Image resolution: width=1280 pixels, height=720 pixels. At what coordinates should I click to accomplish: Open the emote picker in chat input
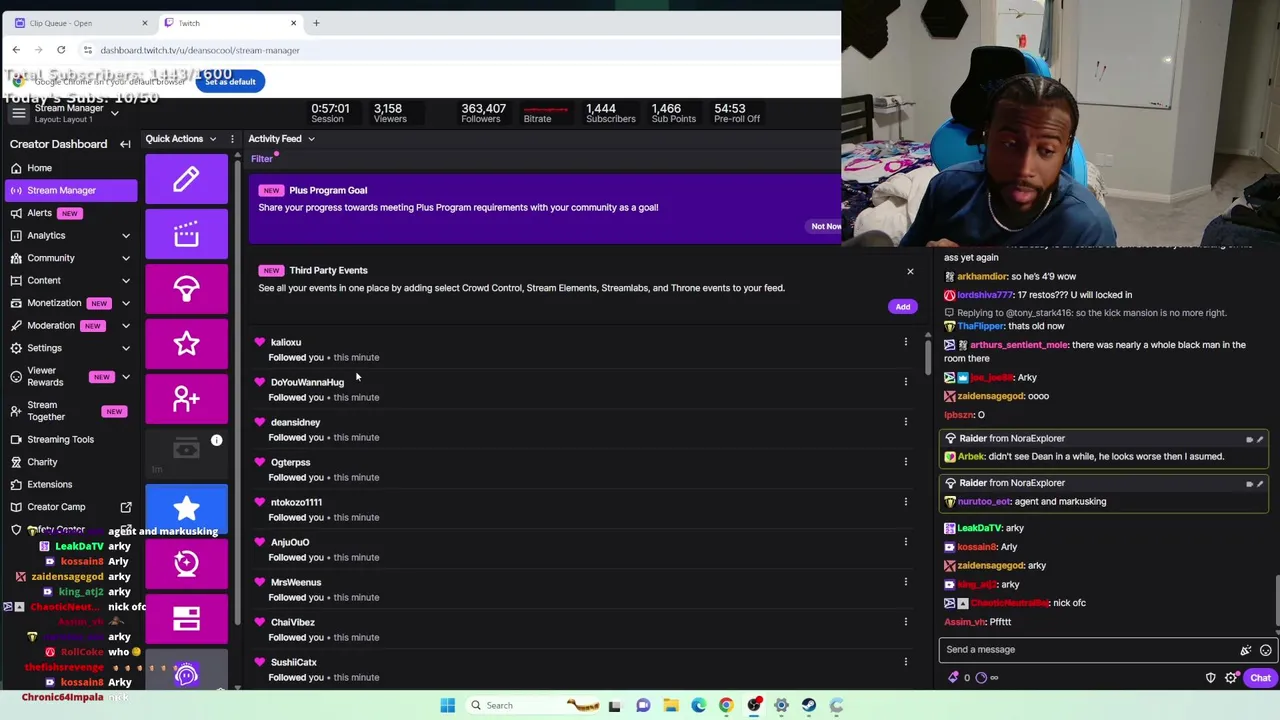(x=1265, y=650)
